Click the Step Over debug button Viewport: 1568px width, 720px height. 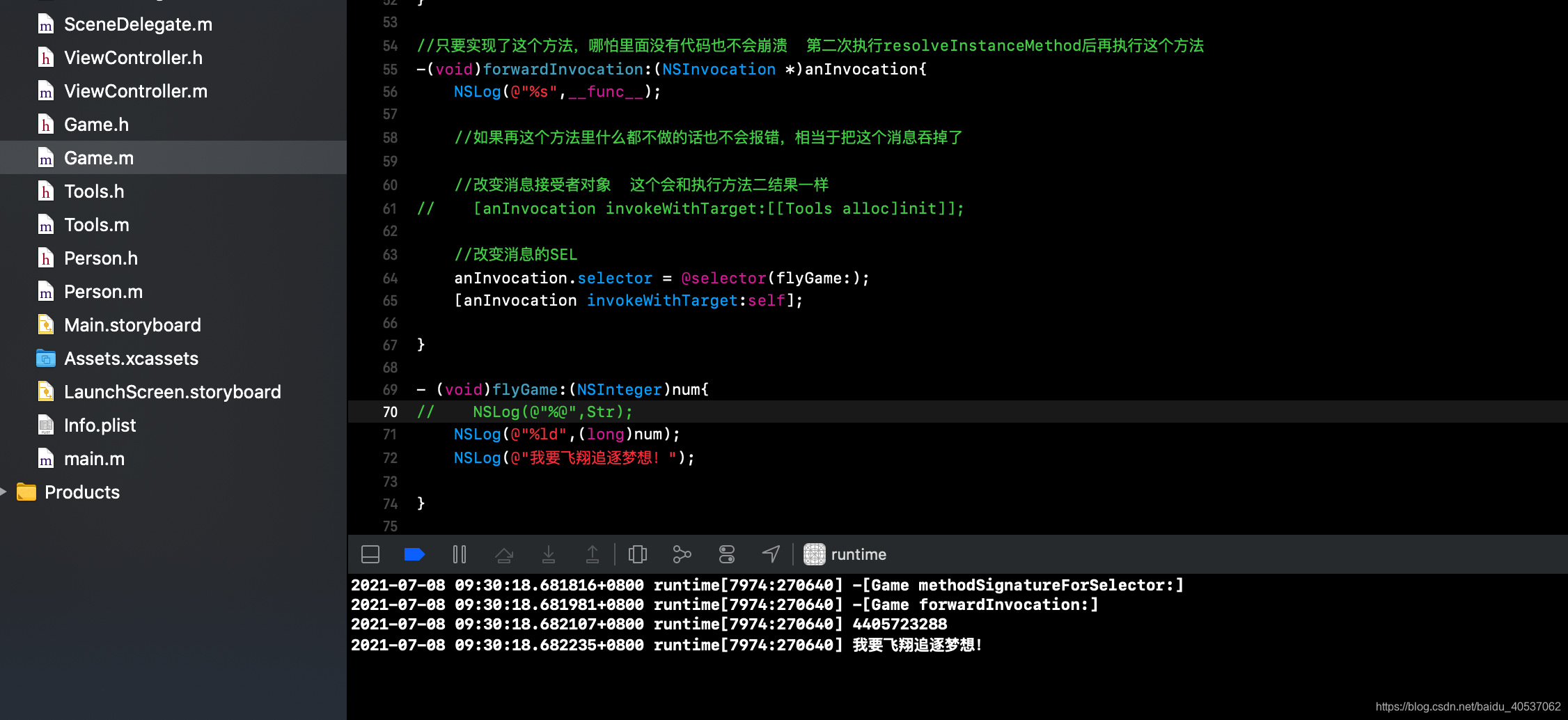point(504,554)
